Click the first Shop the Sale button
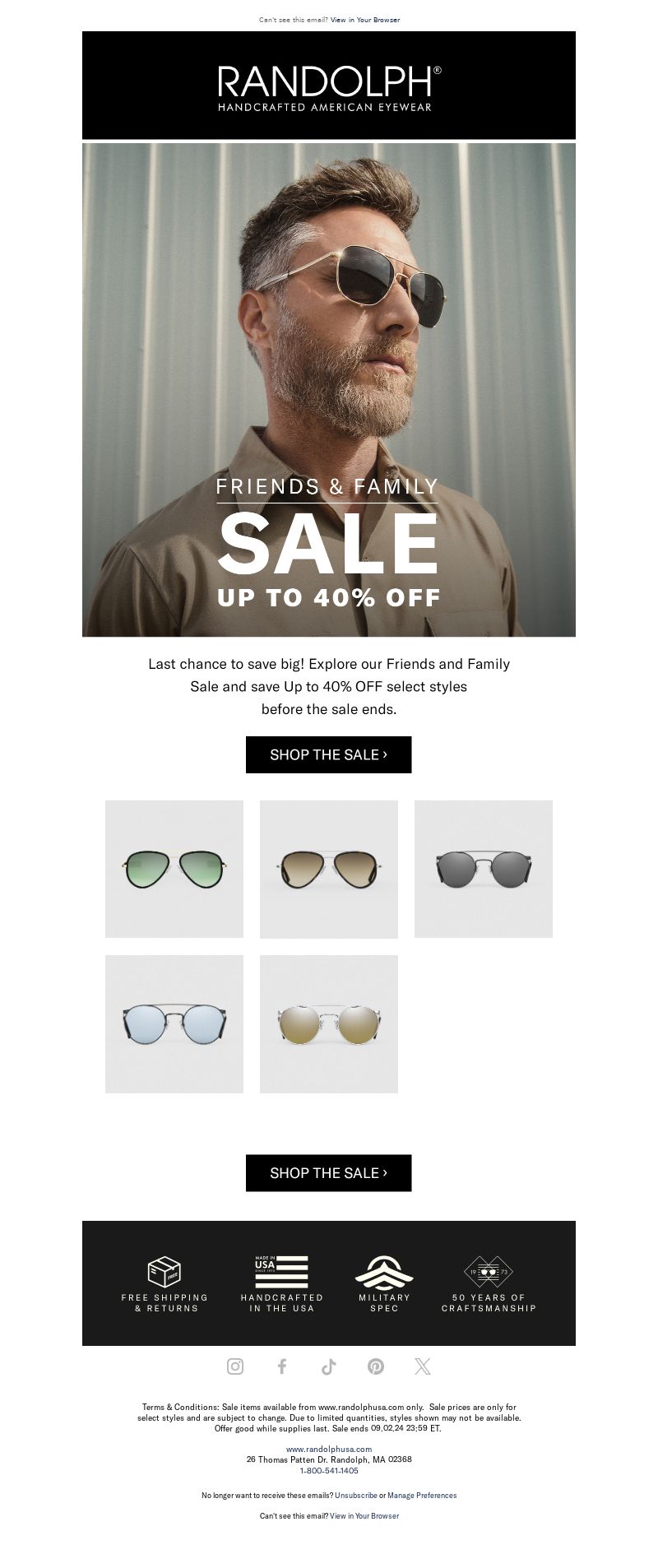The height and width of the screenshot is (1568, 658). (x=329, y=754)
